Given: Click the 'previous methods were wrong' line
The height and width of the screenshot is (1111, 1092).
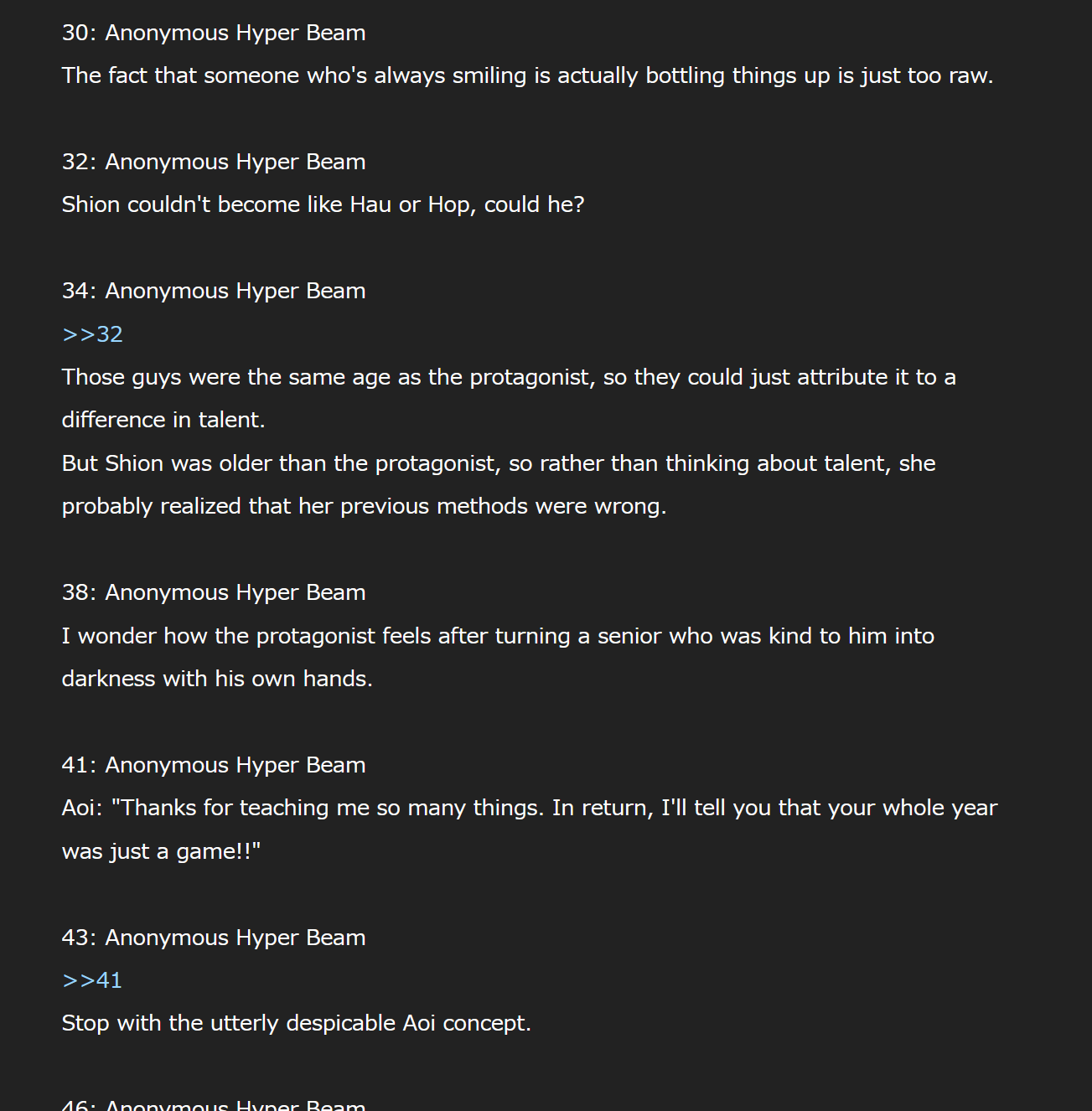Looking at the screenshot, I should (x=364, y=506).
